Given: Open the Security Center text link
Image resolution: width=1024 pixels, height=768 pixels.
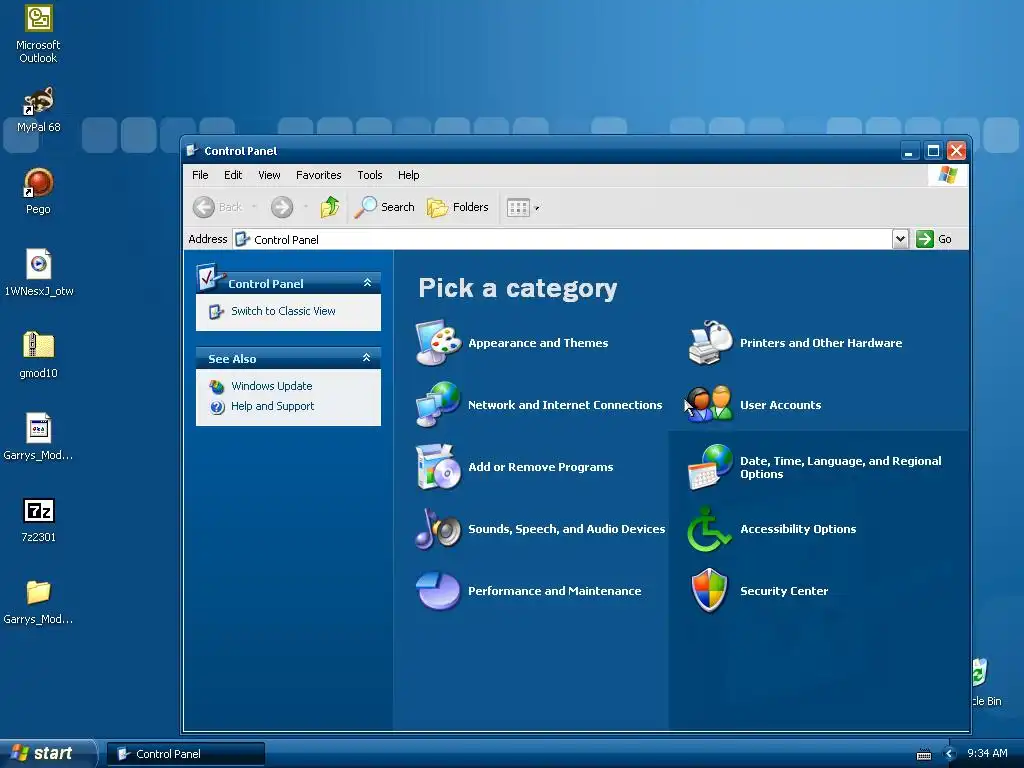Looking at the screenshot, I should click(x=784, y=591).
